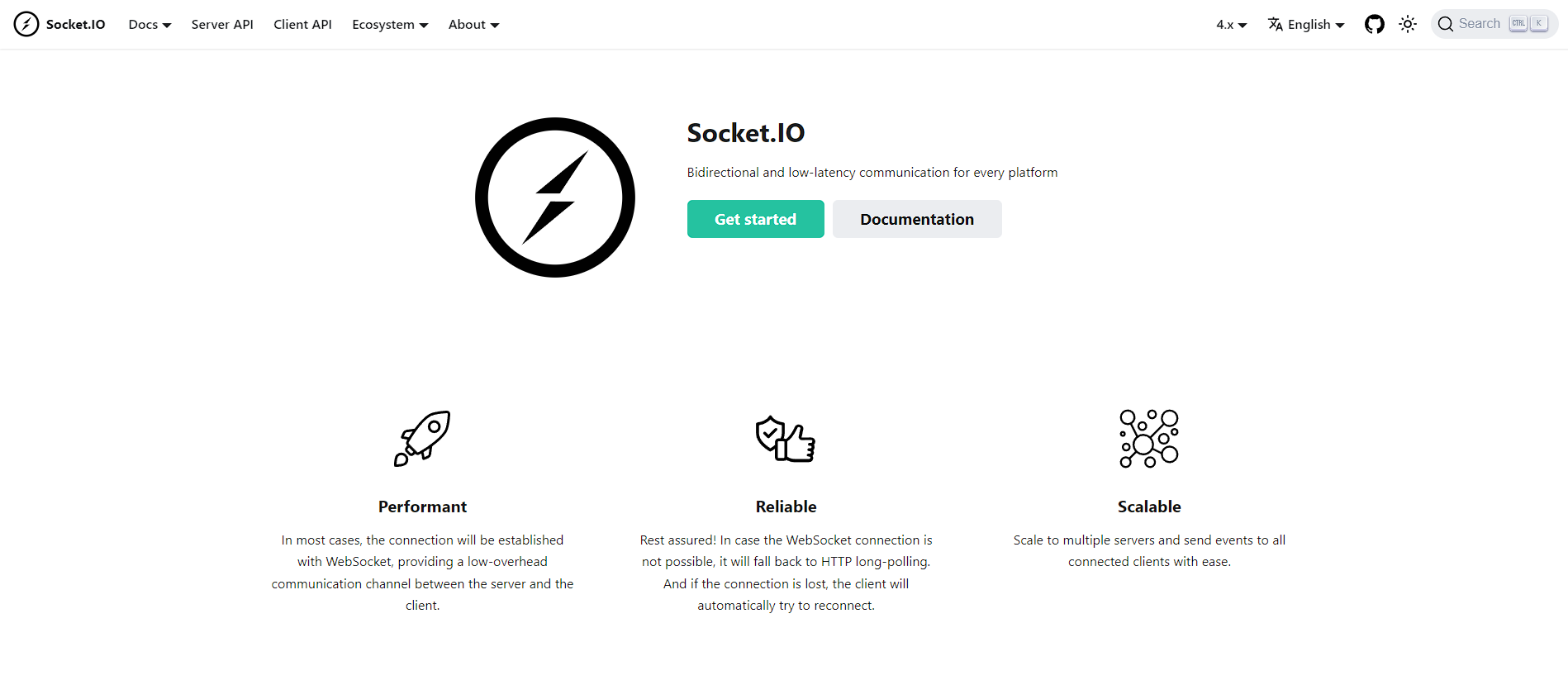Navigate to the Client API page

[x=302, y=24]
